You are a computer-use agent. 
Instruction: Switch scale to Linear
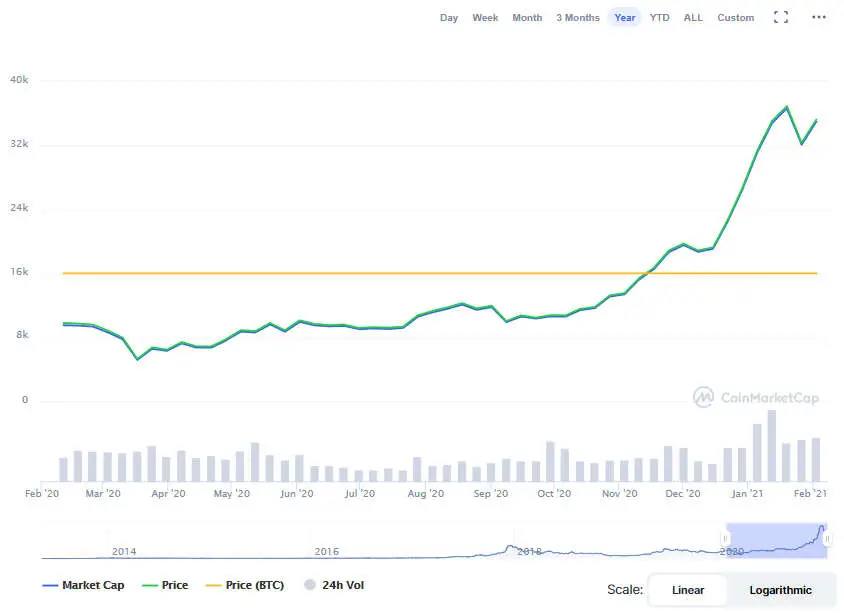pos(688,590)
